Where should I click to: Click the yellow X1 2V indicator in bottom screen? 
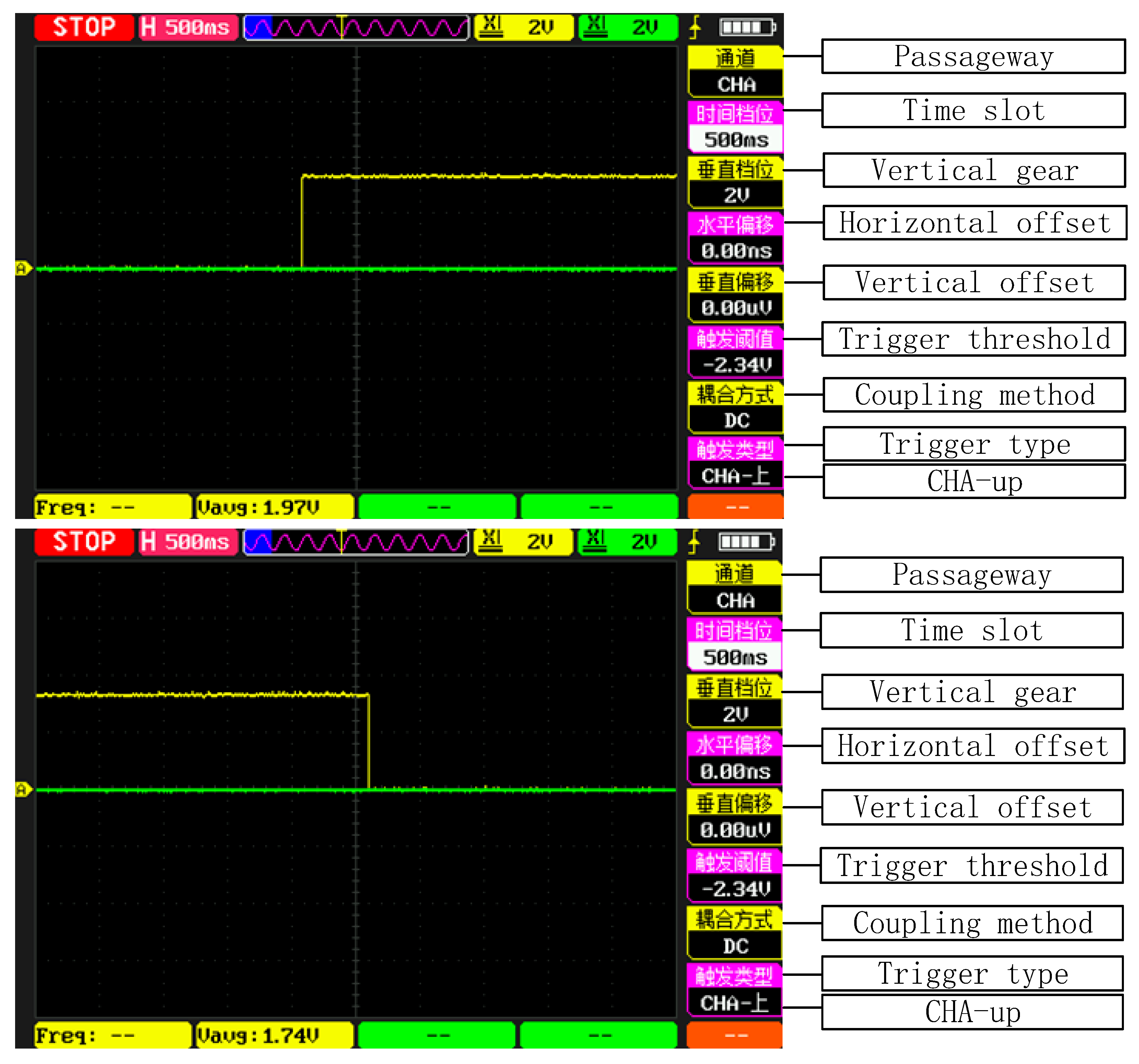click(x=523, y=542)
